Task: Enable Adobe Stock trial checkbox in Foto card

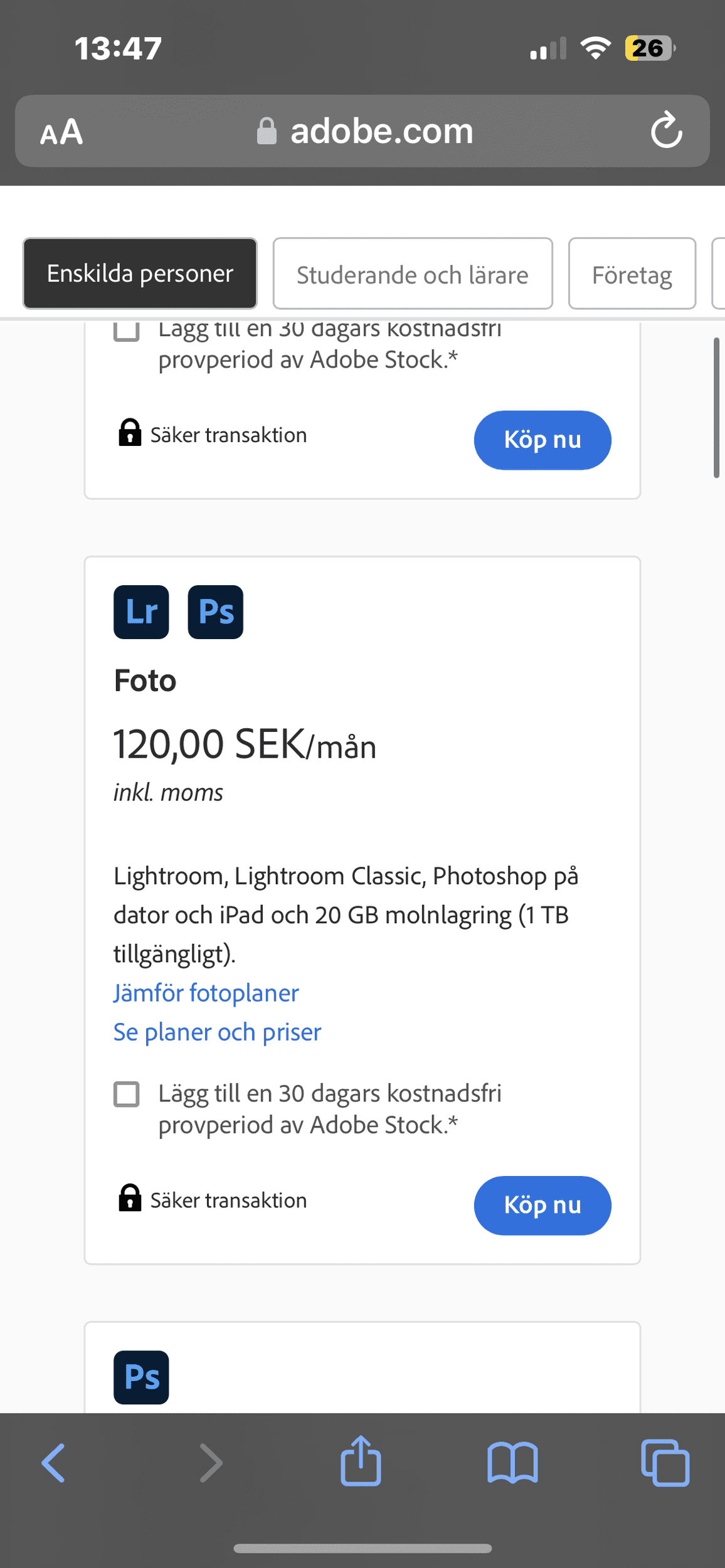Action: [127, 1094]
